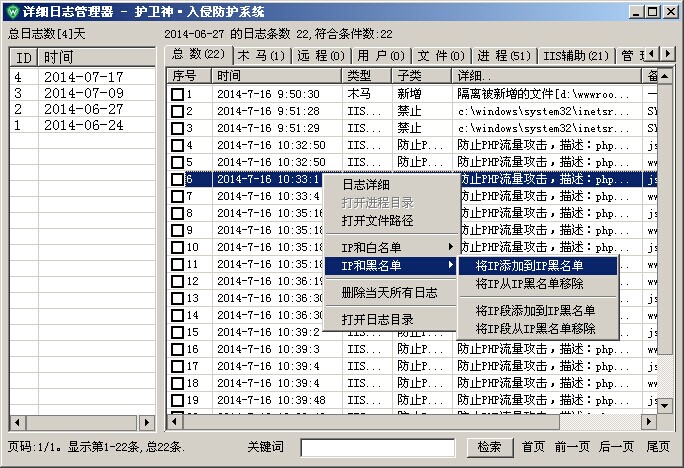This screenshot has width=684, height=468.
Task: Click the green shield app icon in title bar
Action: [13, 11]
